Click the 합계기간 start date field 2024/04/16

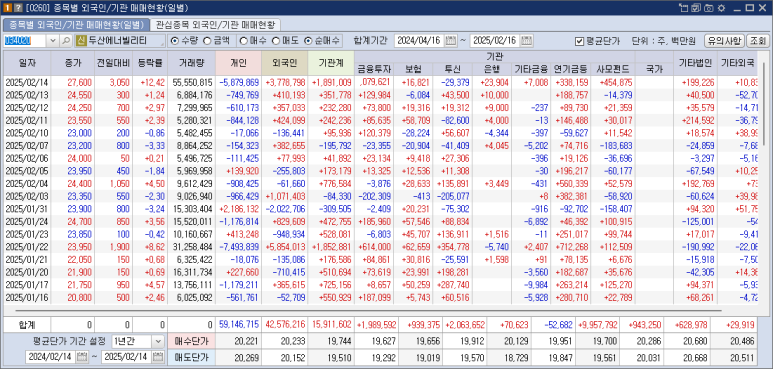tap(420, 41)
